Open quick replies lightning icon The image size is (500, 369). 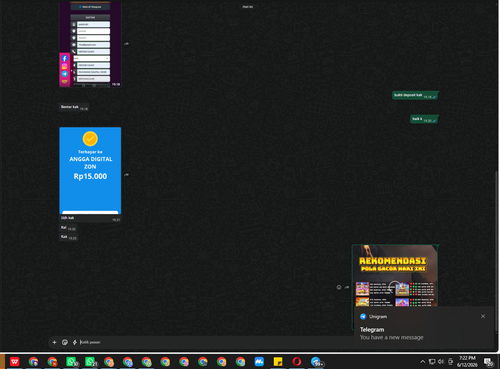coord(75,342)
